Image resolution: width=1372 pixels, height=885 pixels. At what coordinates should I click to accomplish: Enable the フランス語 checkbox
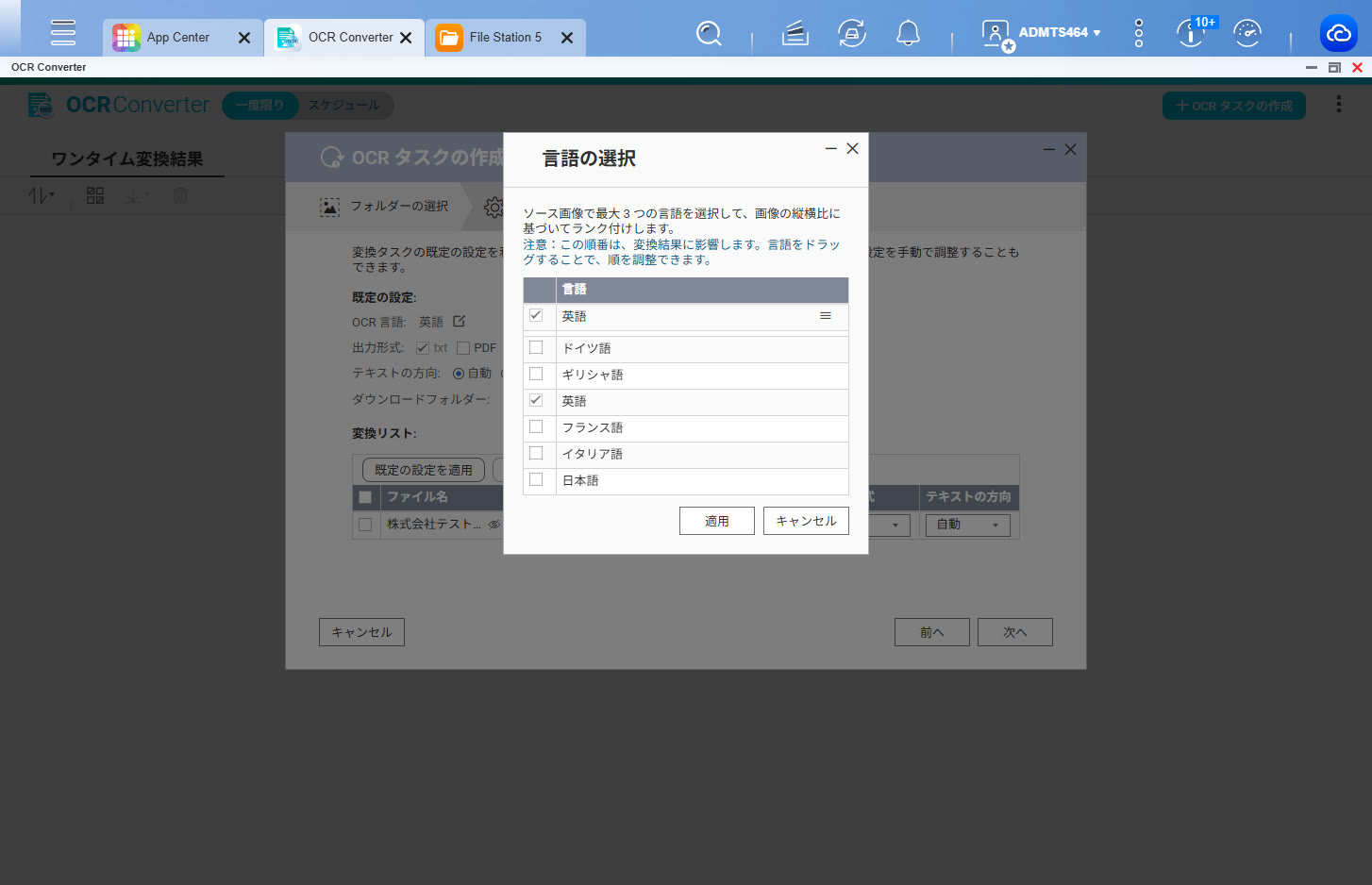(x=536, y=427)
